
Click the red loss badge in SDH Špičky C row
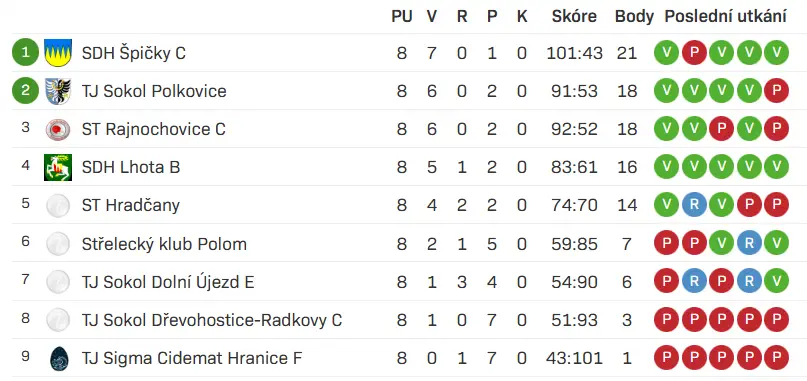(x=694, y=53)
